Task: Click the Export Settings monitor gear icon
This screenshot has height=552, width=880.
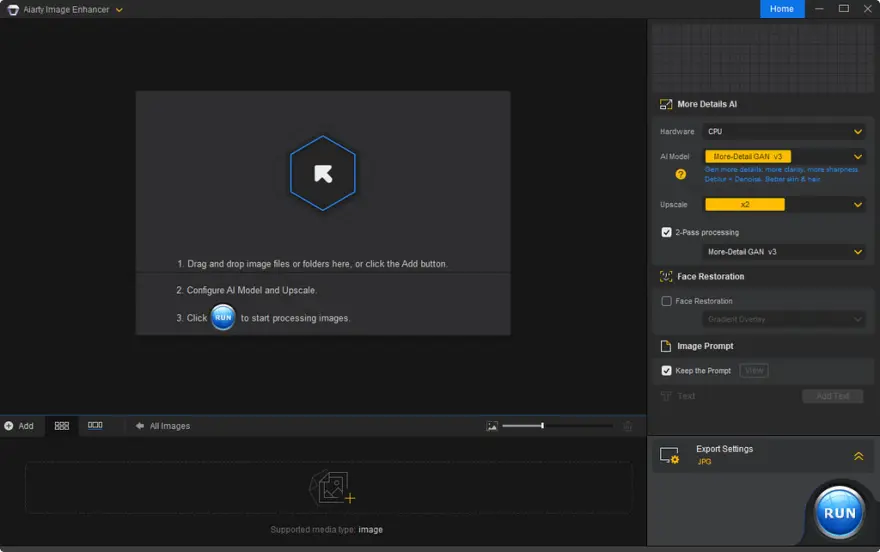Action: click(x=669, y=456)
